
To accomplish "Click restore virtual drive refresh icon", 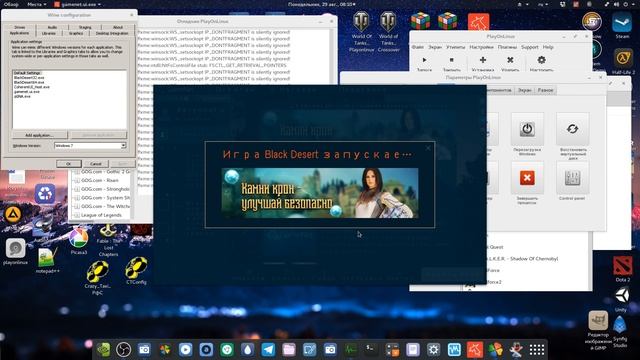I will (x=572, y=129).
